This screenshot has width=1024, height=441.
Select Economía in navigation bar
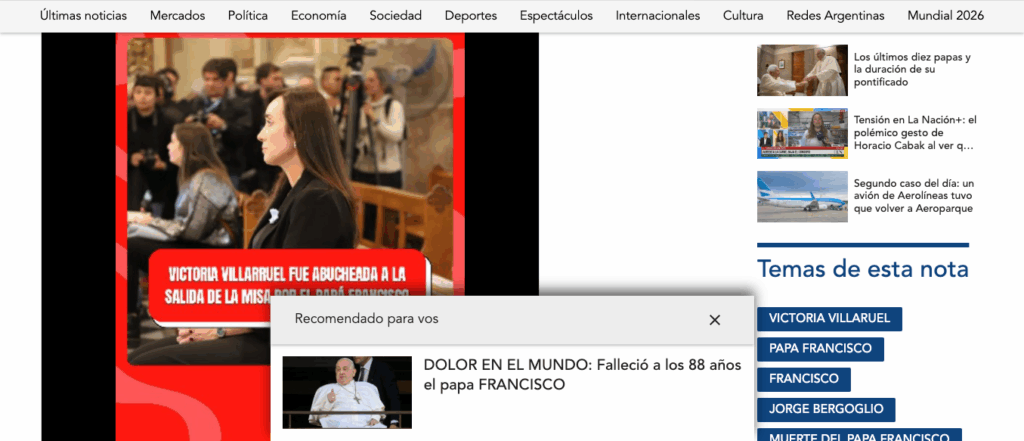point(319,16)
